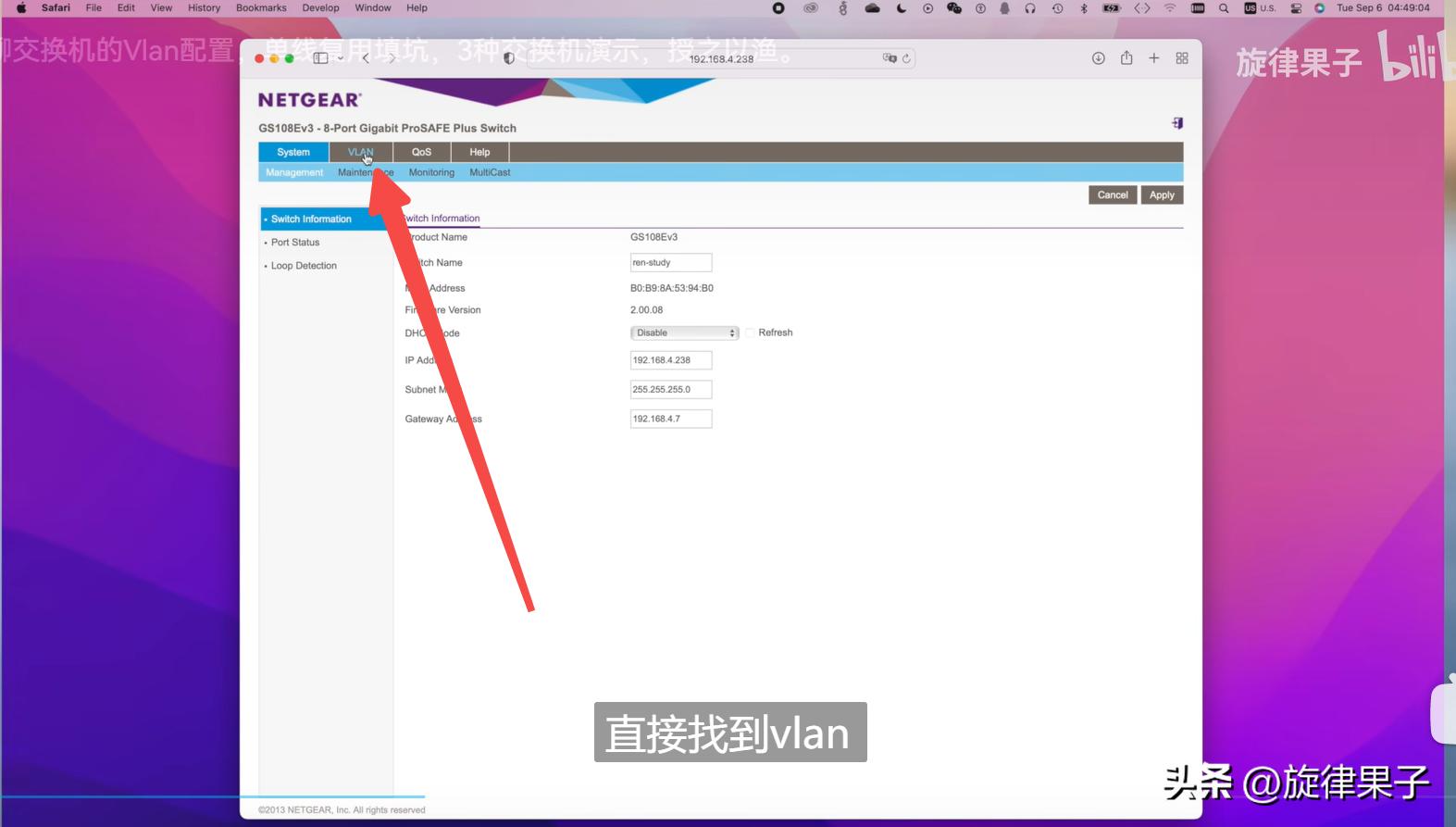Open the DHCP Mode dropdown
This screenshot has height=827, width=1456.
coord(684,332)
